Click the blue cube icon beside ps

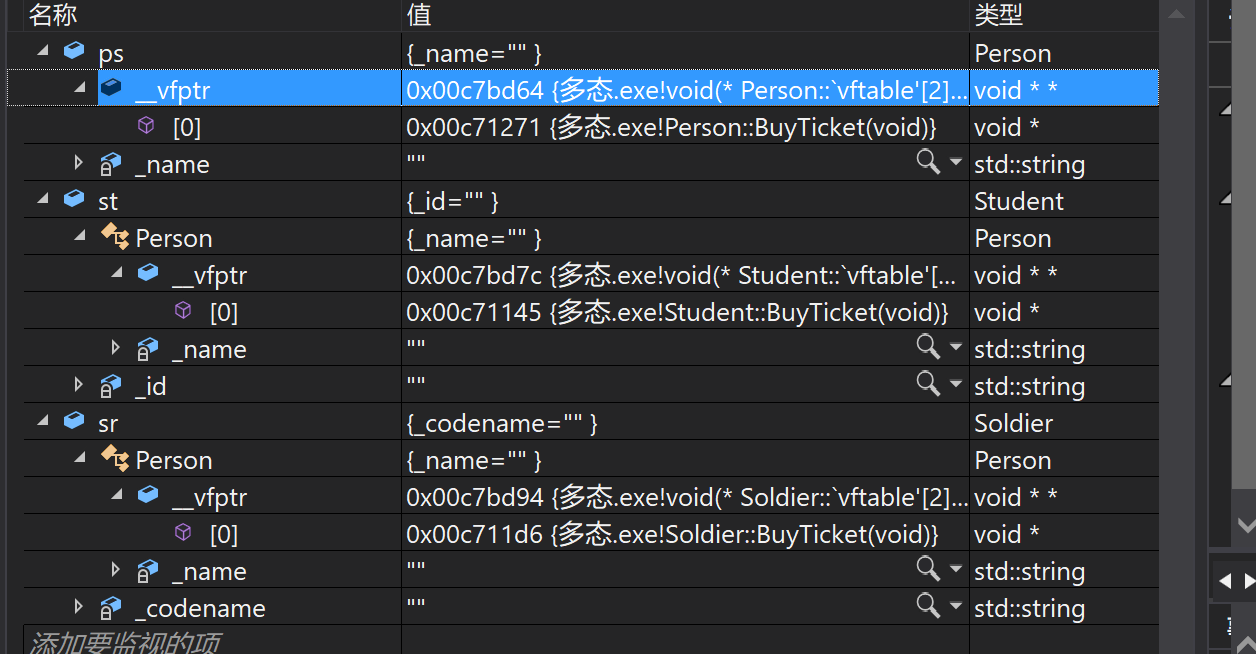tap(74, 52)
